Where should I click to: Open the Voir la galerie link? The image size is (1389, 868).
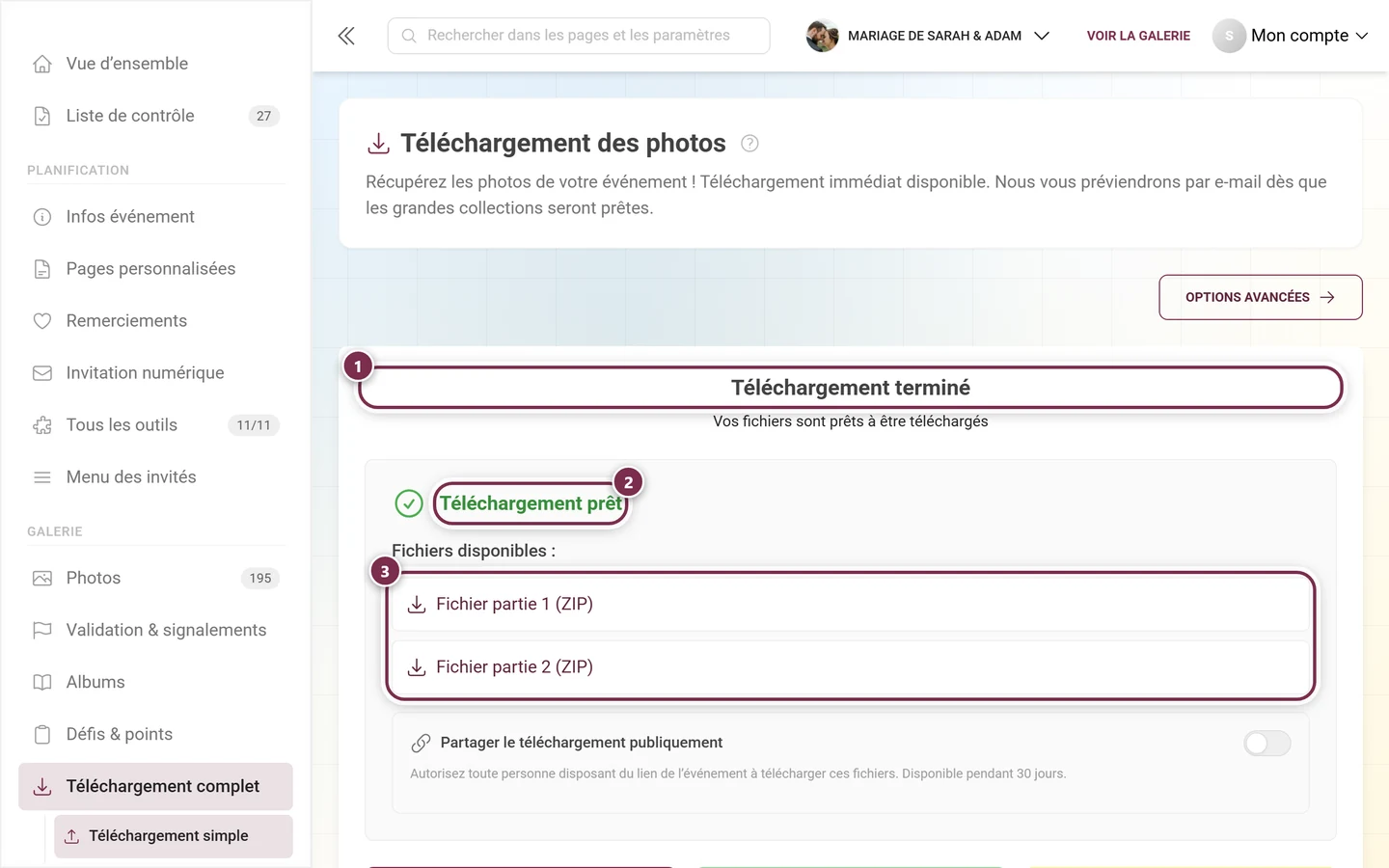click(x=1138, y=36)
